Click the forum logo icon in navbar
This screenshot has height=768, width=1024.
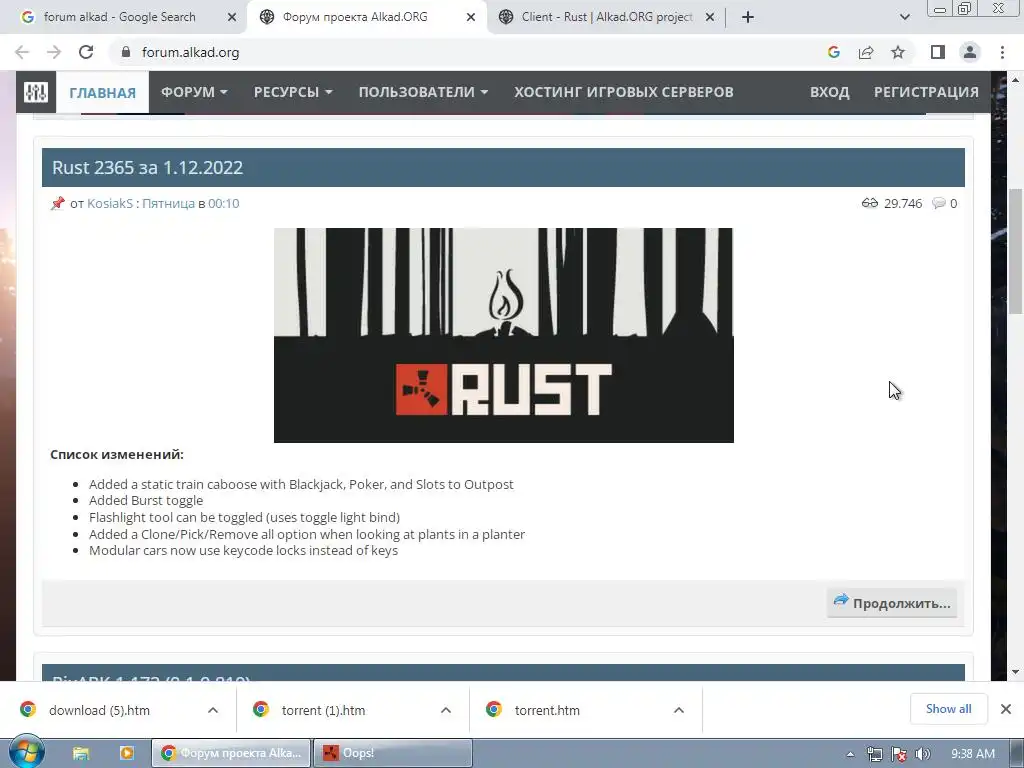coord(36,92)
